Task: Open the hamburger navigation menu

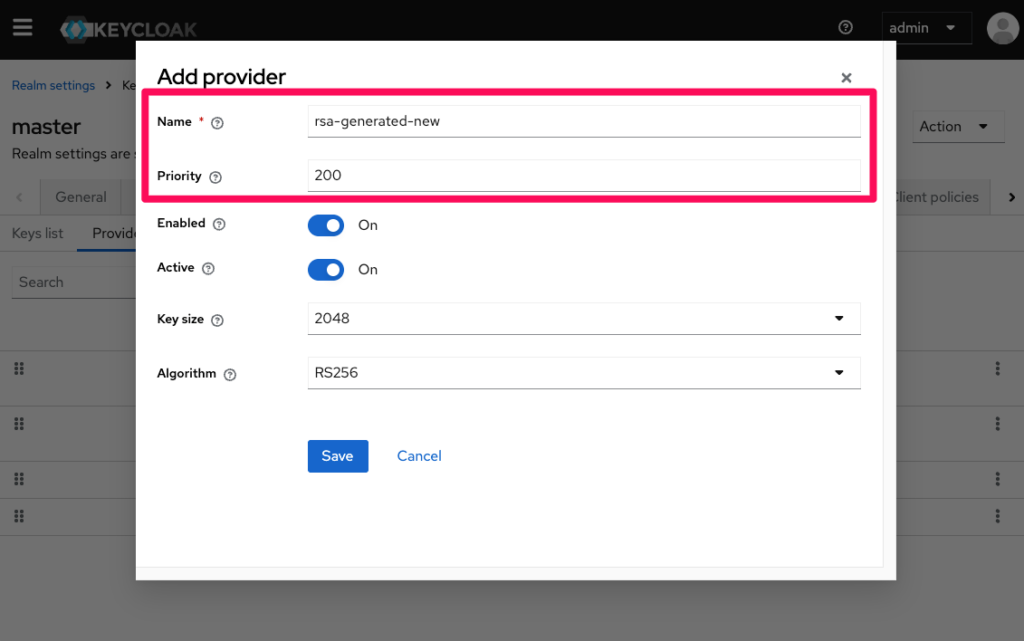Action: [22, 27]
